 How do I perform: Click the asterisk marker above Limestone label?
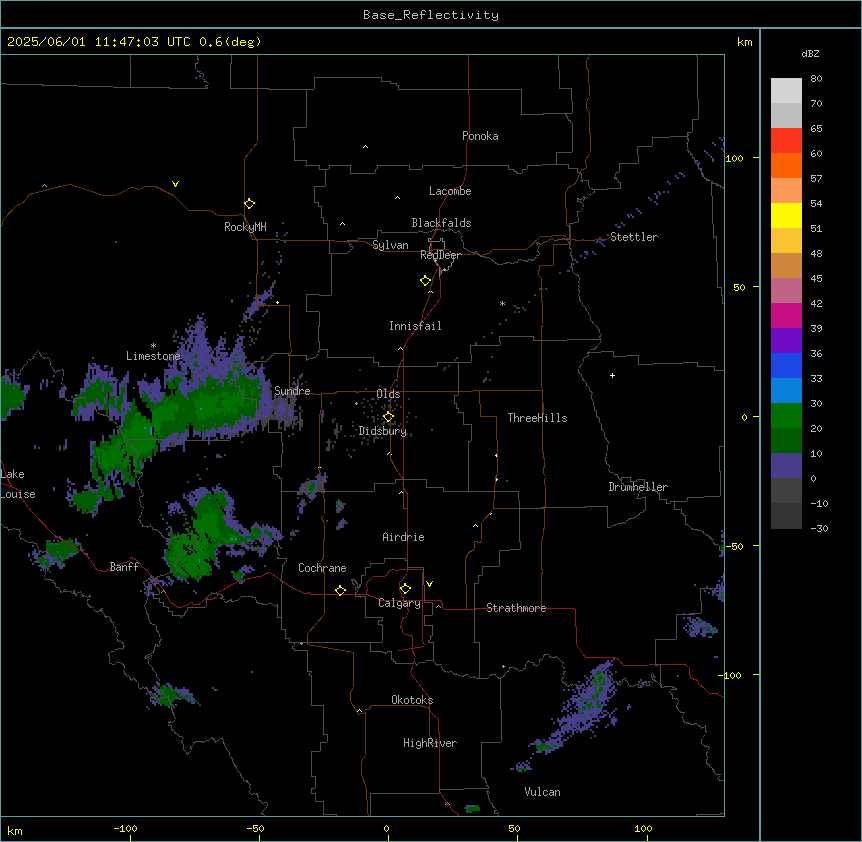click(153, 346)
